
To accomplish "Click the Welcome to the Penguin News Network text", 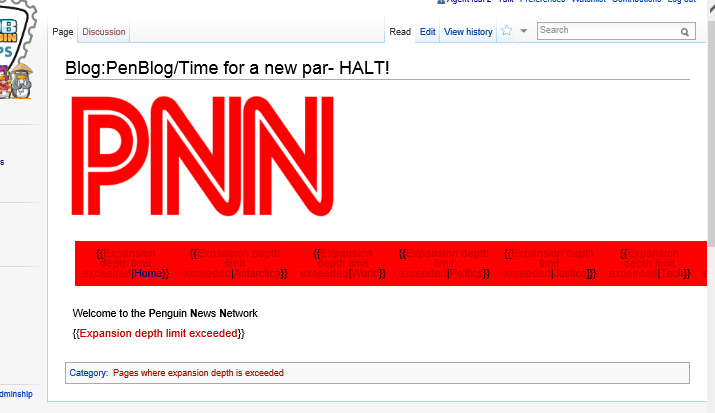I will [165, 313].
